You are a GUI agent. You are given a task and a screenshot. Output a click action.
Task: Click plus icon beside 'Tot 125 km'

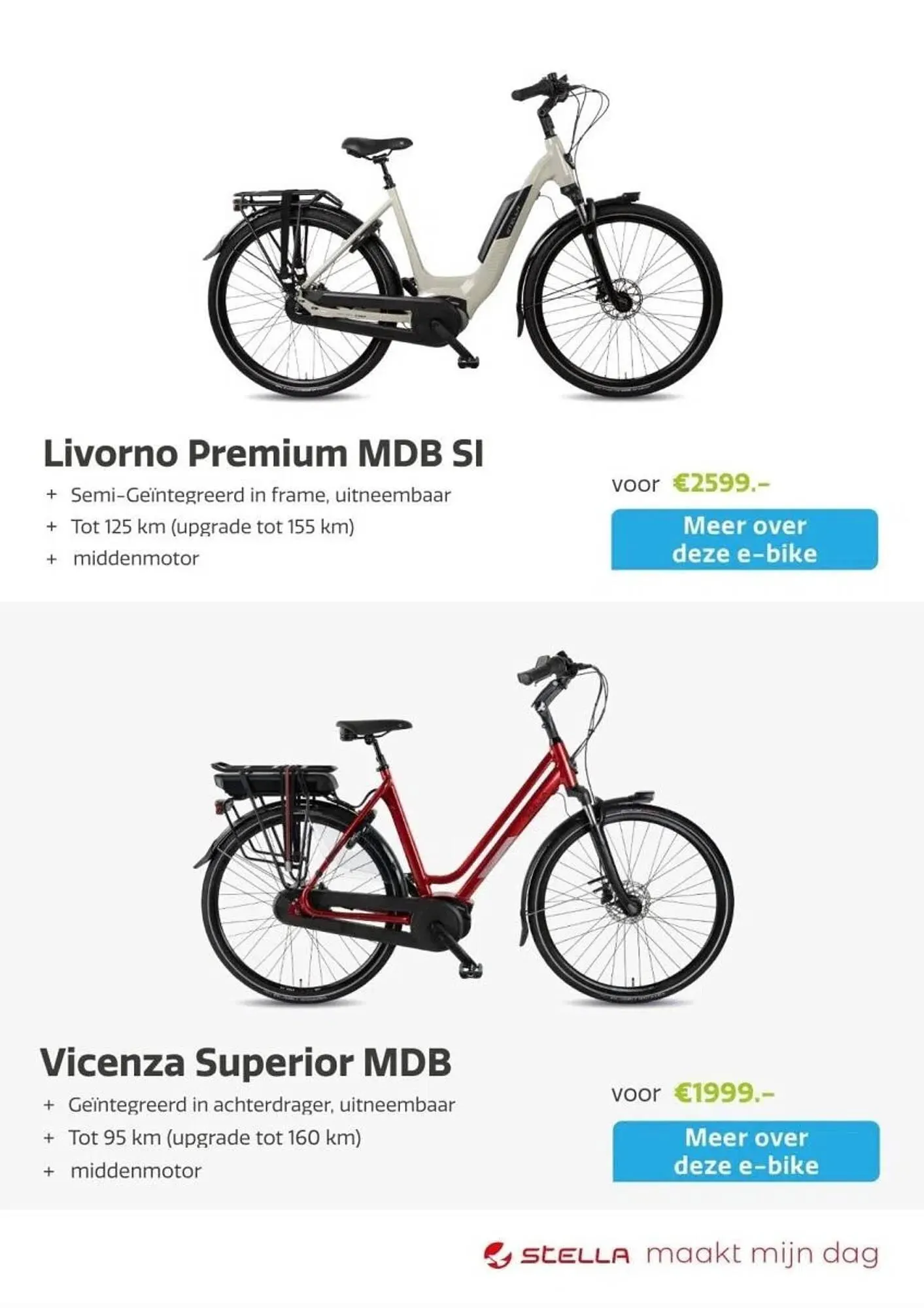52,526
